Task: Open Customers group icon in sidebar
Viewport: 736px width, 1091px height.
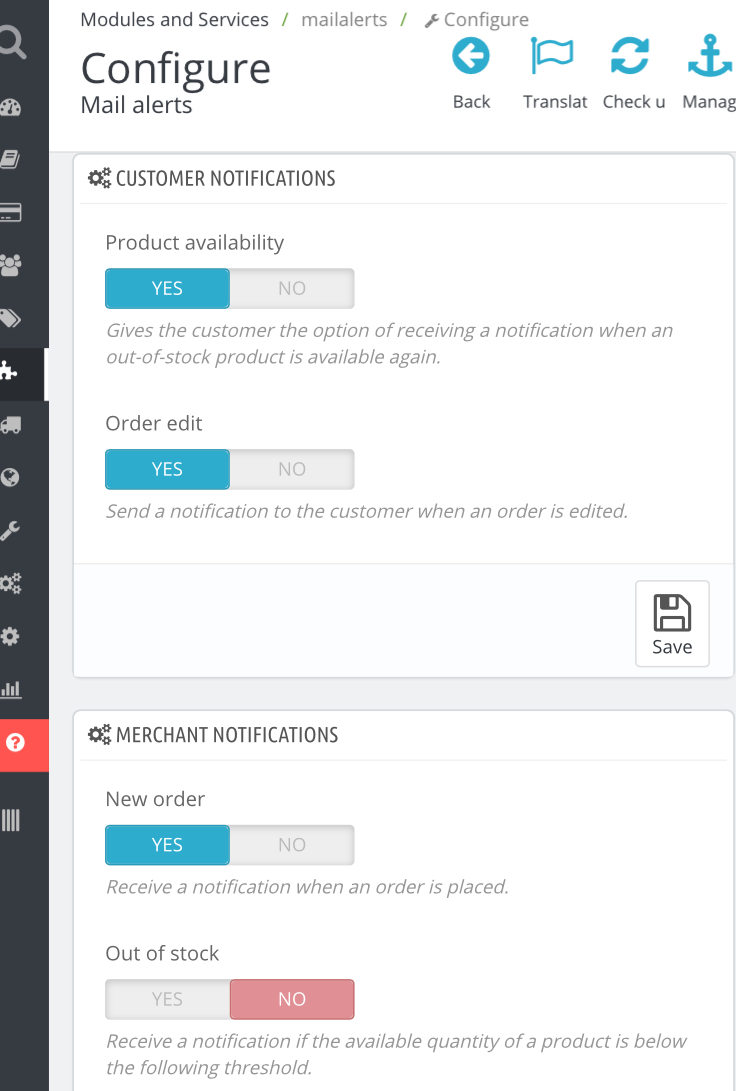Action: point(11,265)
